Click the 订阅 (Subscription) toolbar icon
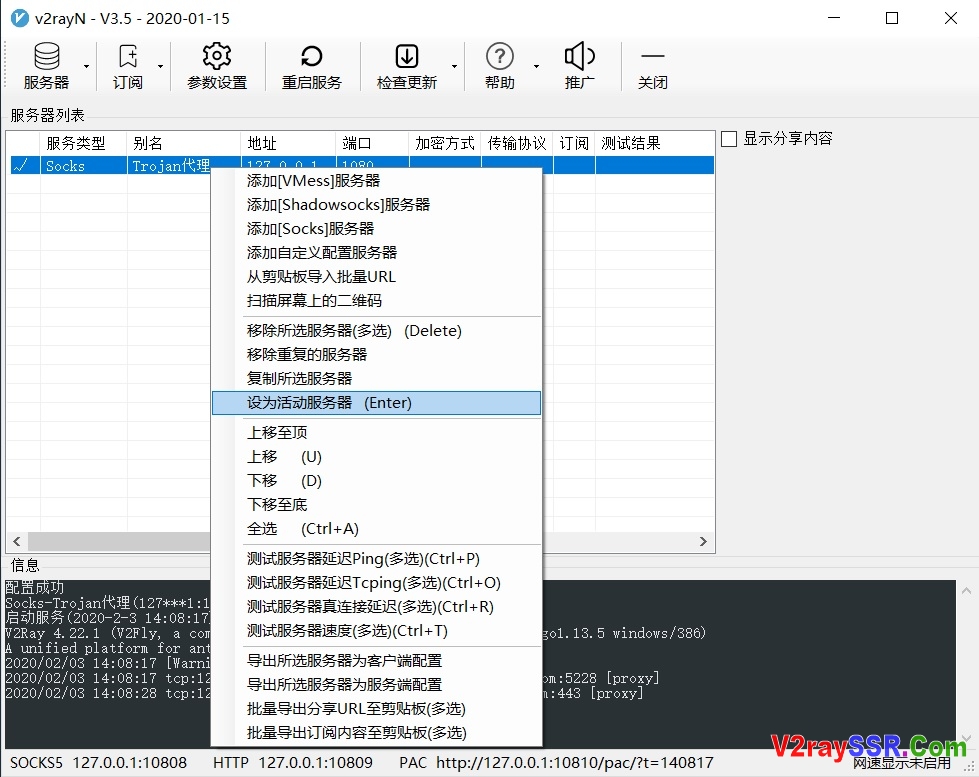Viewport: 979px width, 777px height. (x=128, y=63)
